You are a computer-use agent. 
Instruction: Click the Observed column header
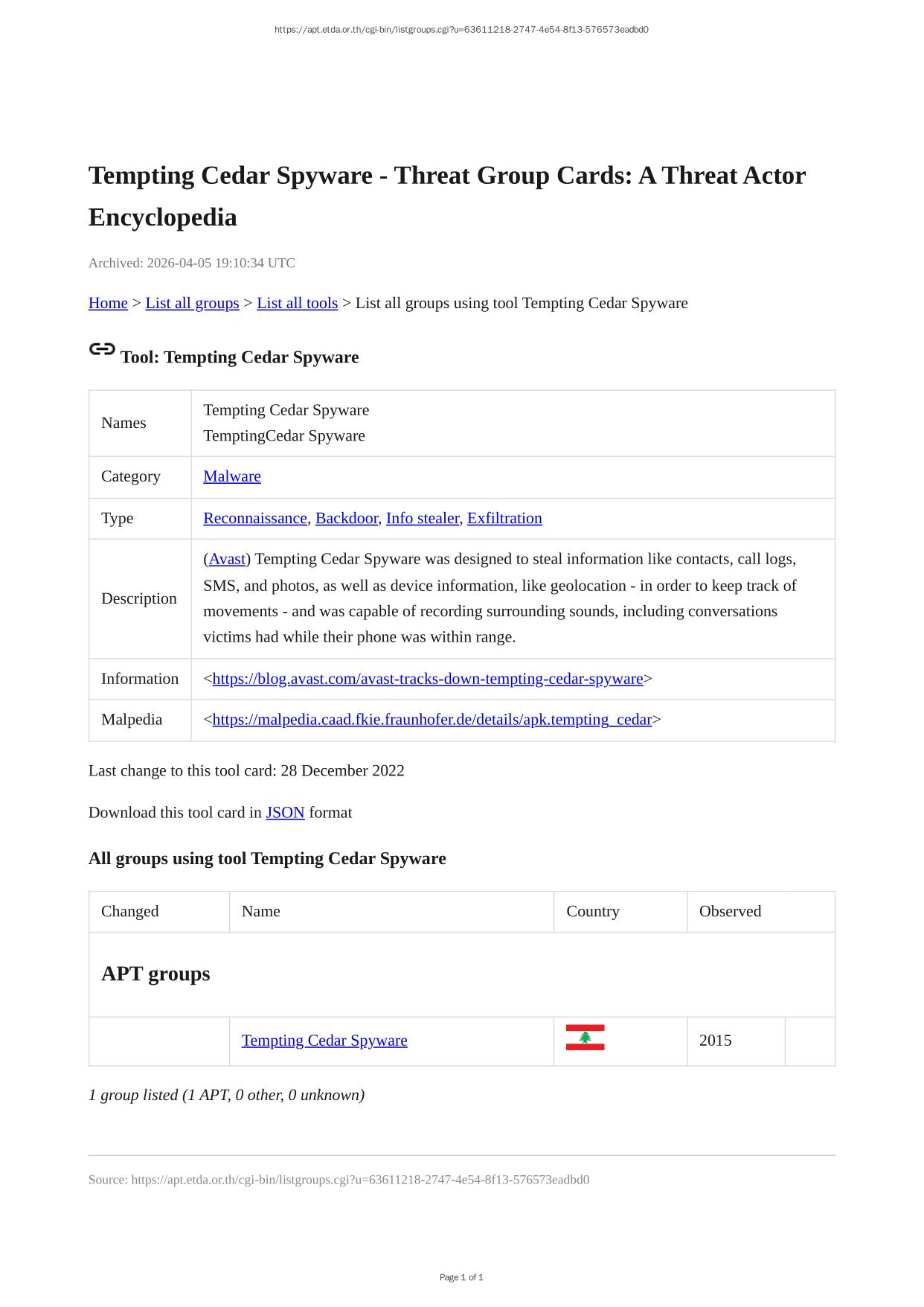tap(730, 911)
